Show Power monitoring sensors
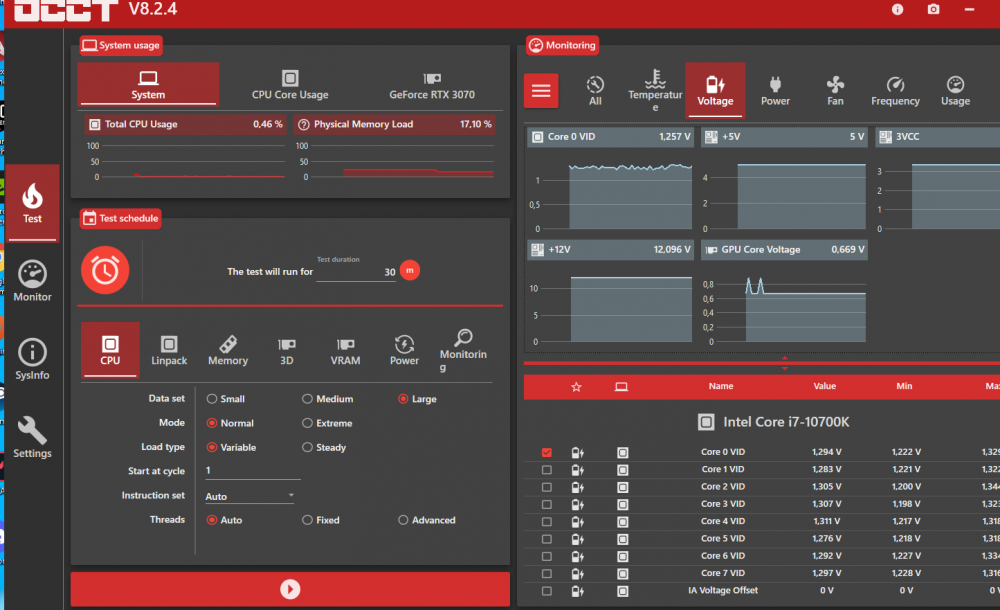This screenshot has width=1000, height=610. click(x=775, y=90)
